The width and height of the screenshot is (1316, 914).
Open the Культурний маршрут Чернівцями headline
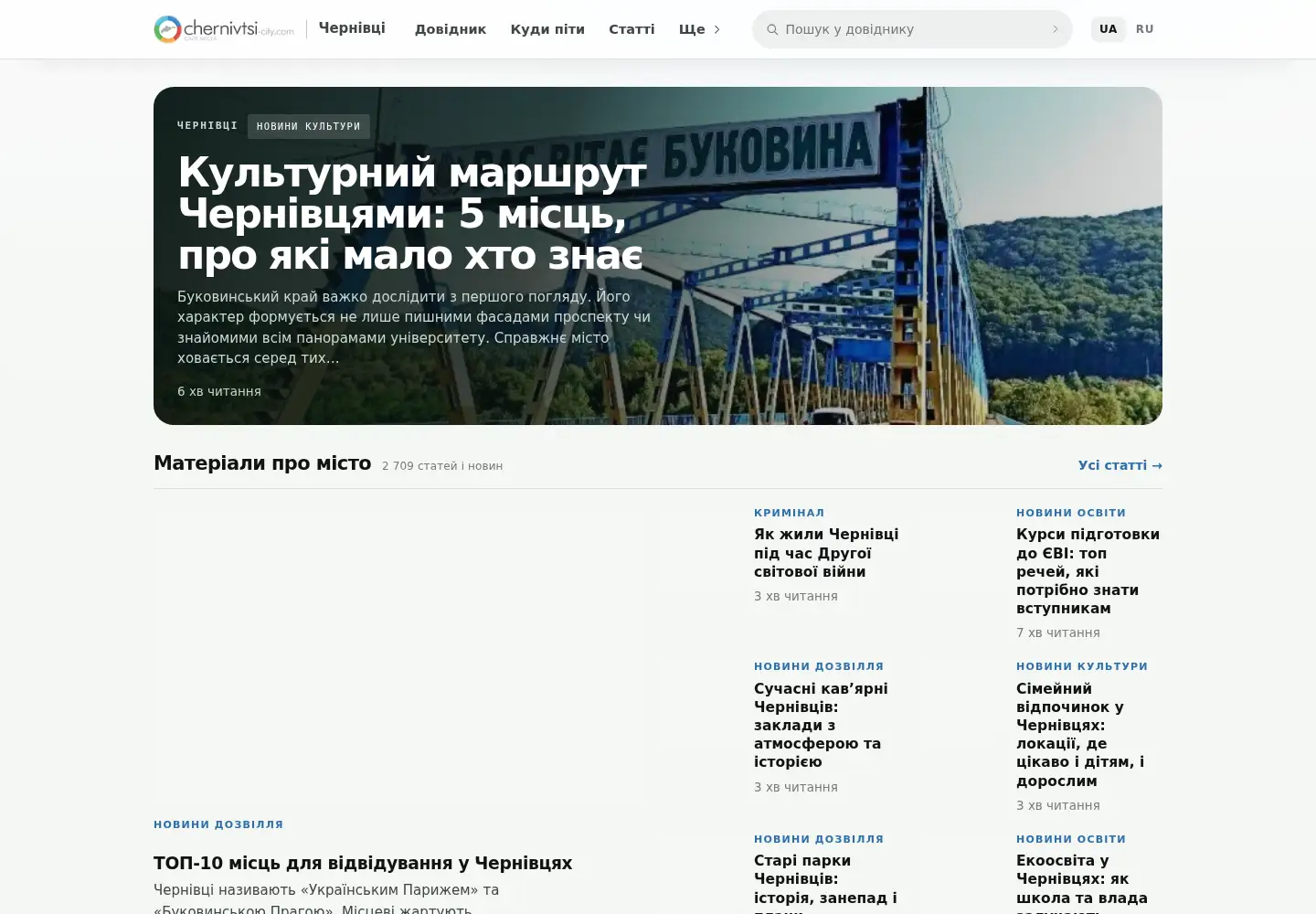412,213
